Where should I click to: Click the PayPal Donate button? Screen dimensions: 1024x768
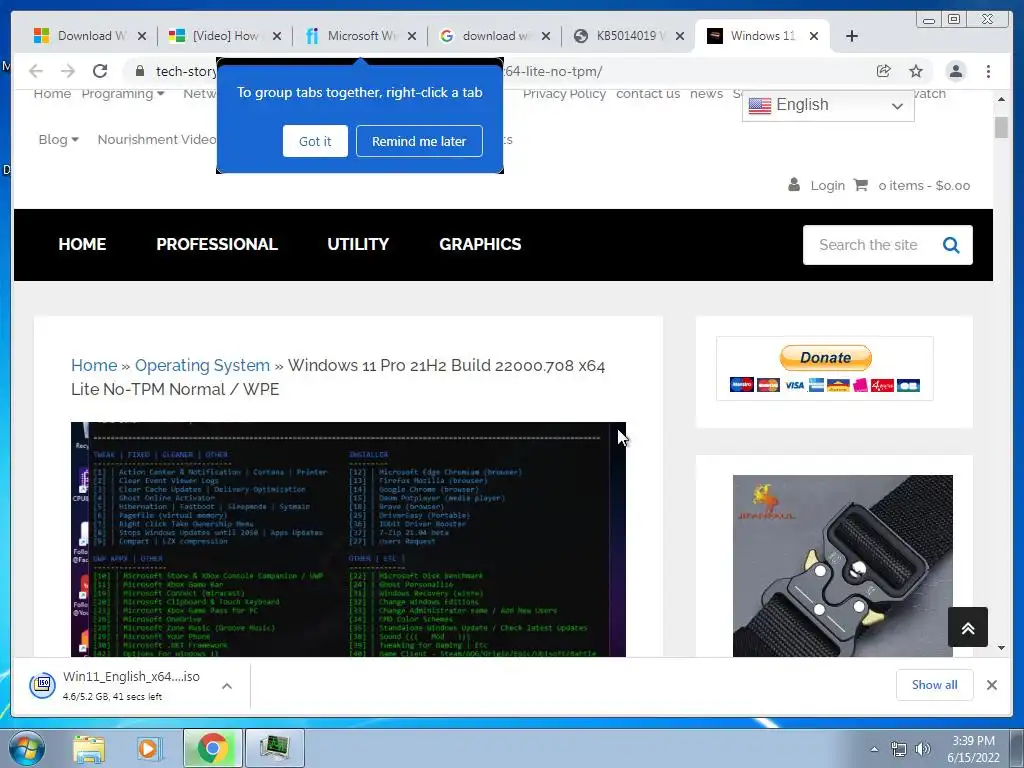click(x=825, y=358)
